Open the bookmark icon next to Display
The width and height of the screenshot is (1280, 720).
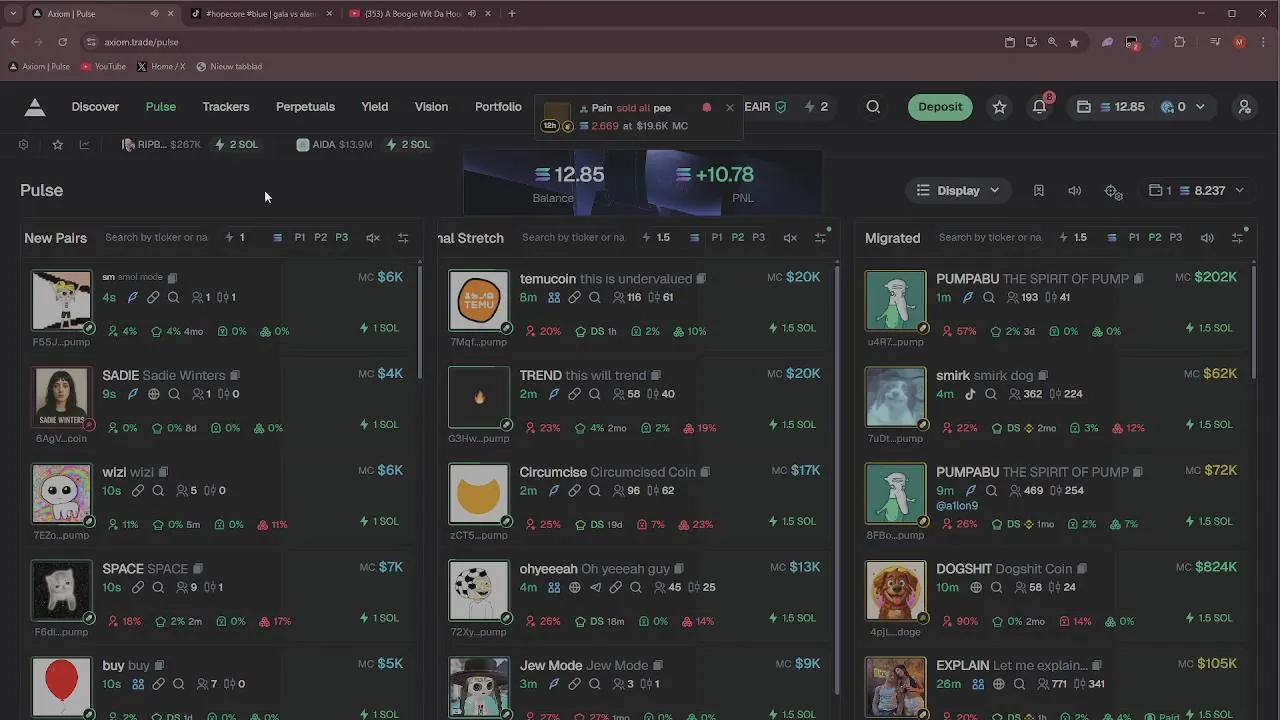pyautogui.click(x=1038, y=190)
